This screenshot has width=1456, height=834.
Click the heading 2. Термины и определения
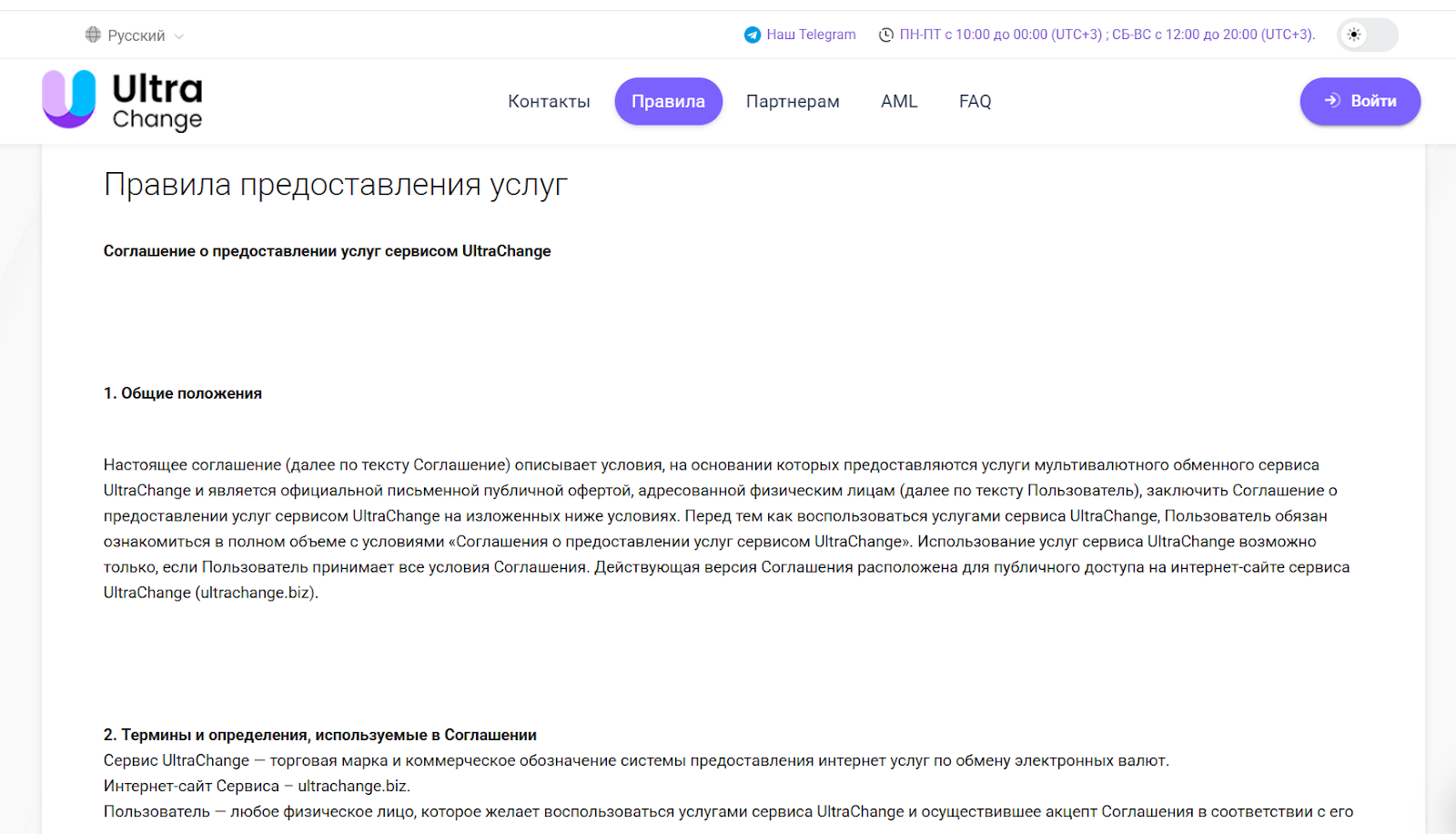coord(320,735)
